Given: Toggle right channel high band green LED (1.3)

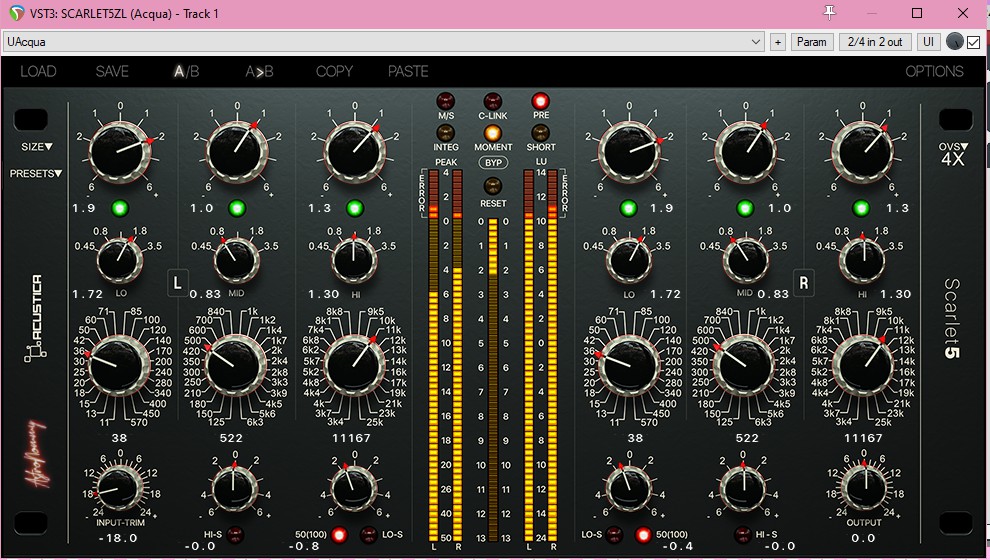Looking at the screenshot, I should coord(862,208).
